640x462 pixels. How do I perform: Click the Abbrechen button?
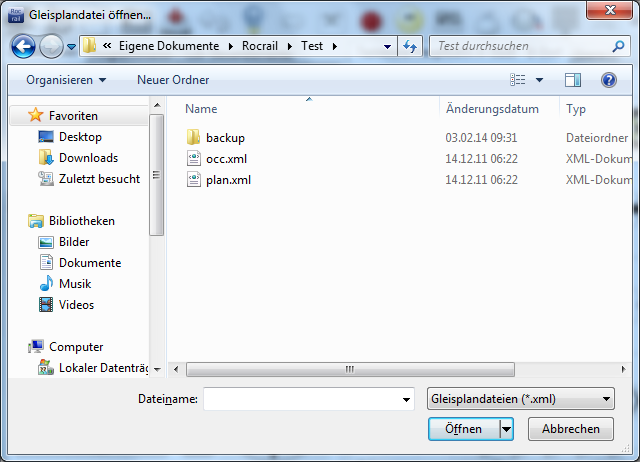tap(571, 429)
